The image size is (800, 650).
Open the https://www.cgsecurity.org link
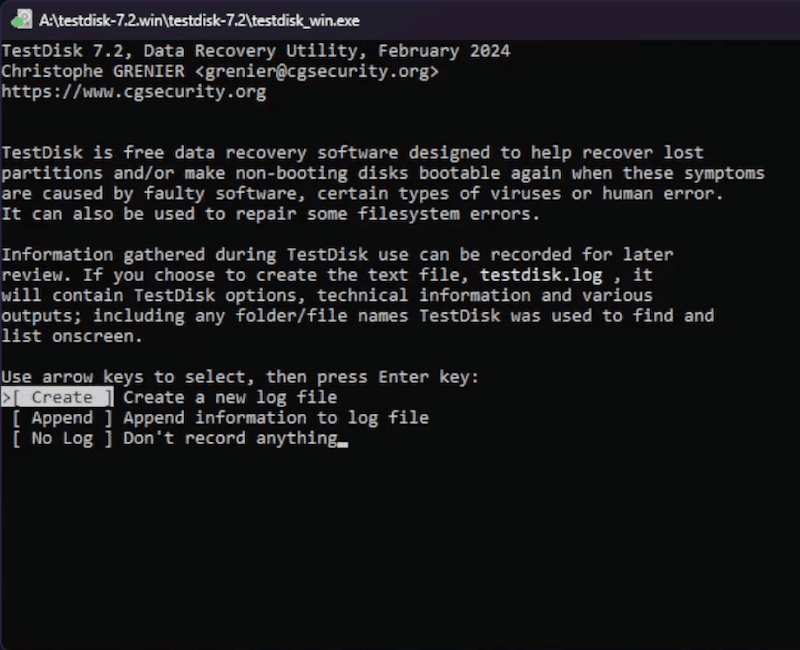(134, 92)
